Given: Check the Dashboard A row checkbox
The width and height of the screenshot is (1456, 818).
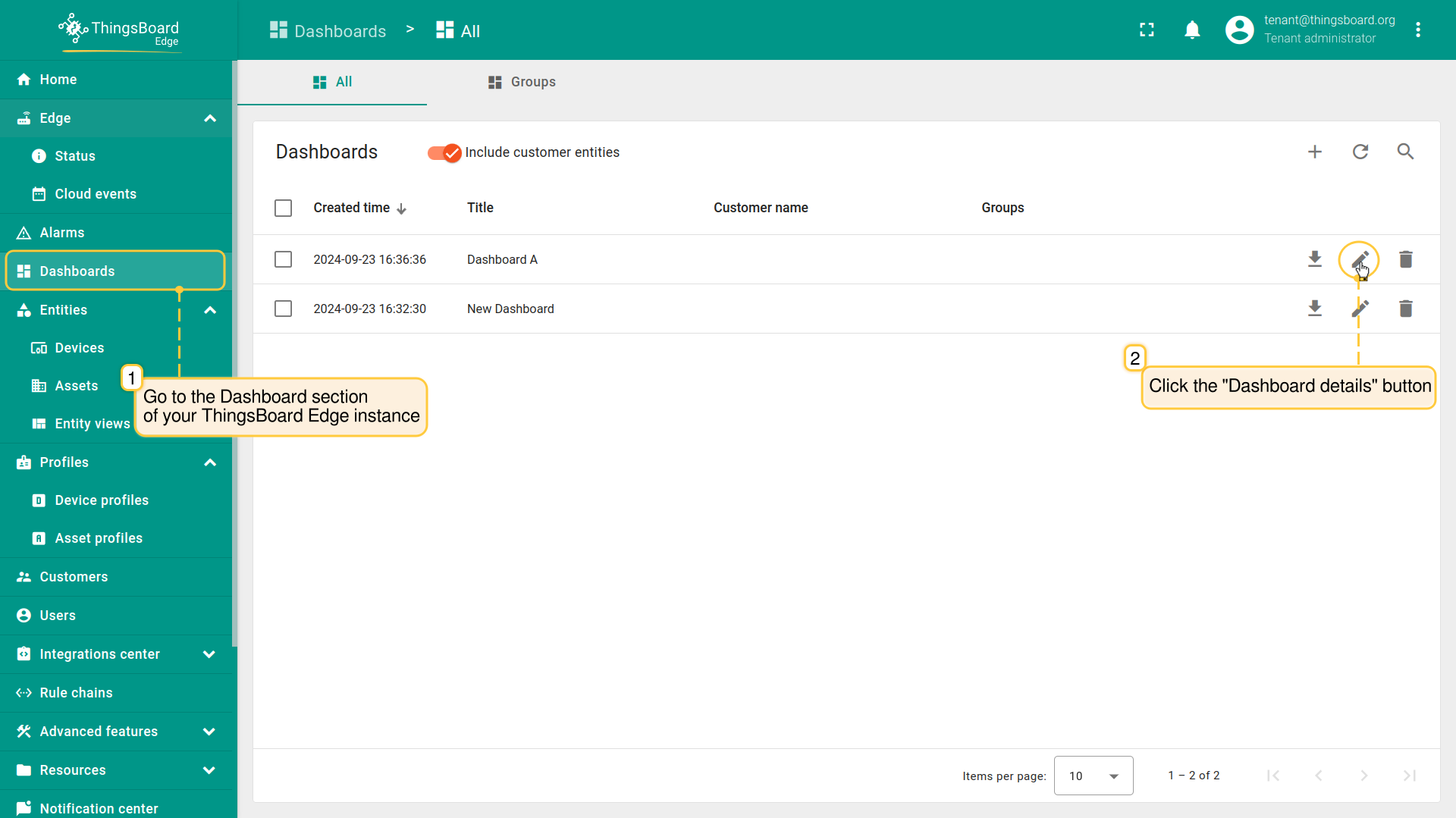Looking at the screenshot, I should tap(283, 259).
